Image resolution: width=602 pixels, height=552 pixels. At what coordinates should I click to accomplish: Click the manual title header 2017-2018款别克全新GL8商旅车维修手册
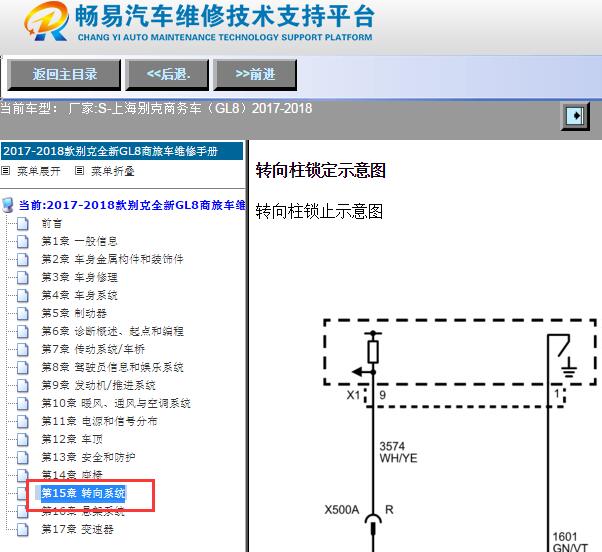click(122, 151)
